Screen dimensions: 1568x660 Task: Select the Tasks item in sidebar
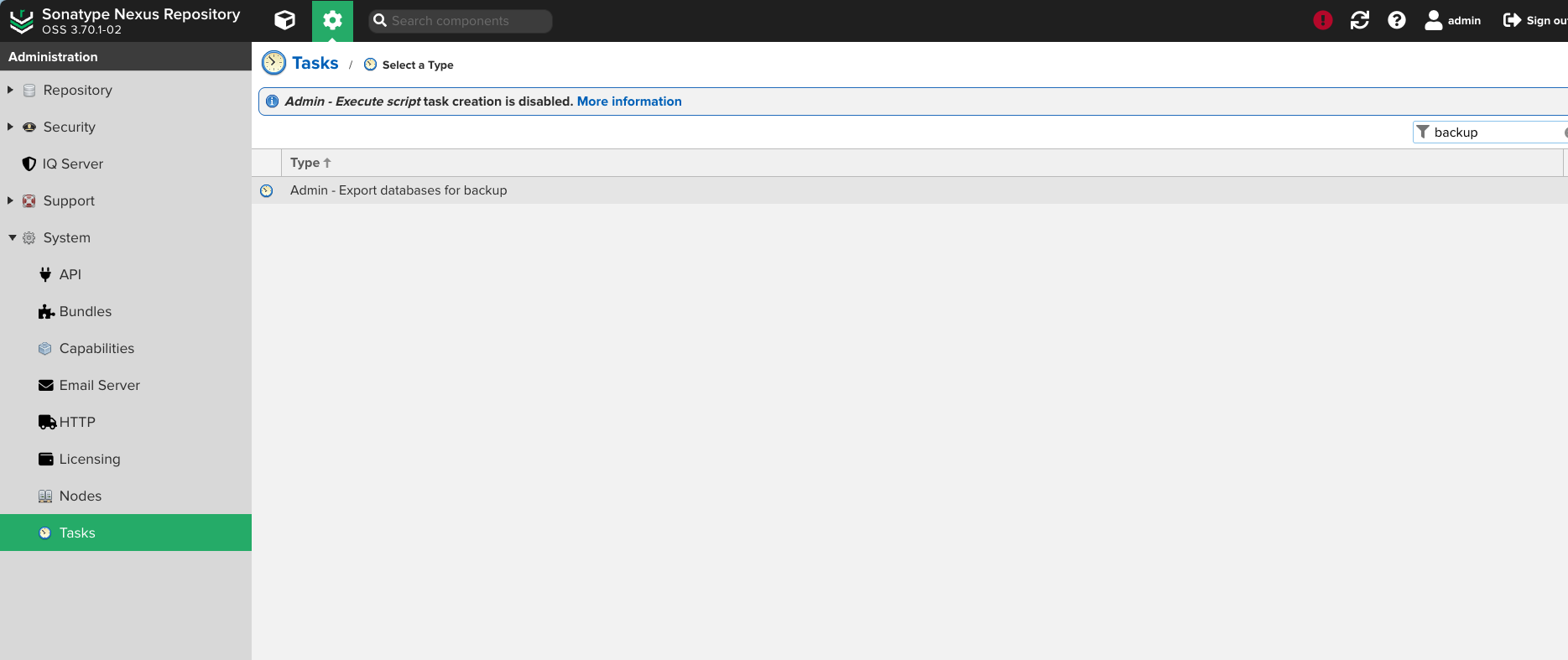point(77,533)
